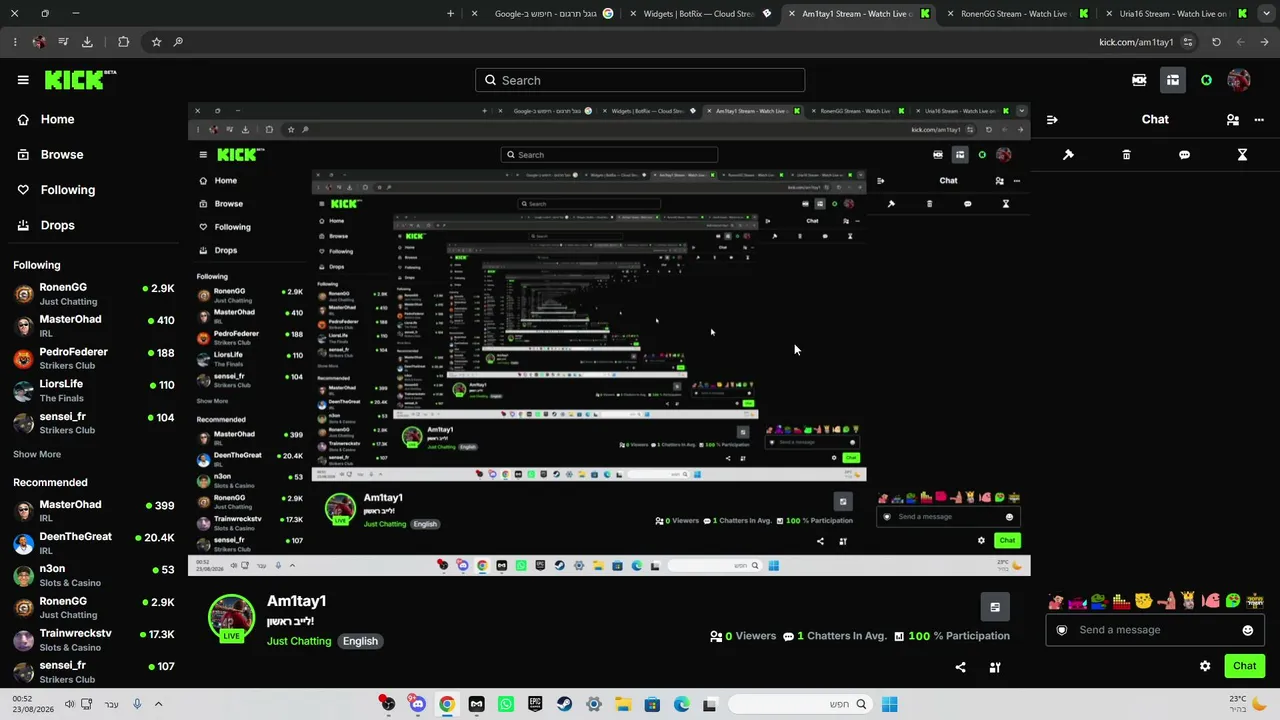Expand Following list with Show More

point(37,454)
